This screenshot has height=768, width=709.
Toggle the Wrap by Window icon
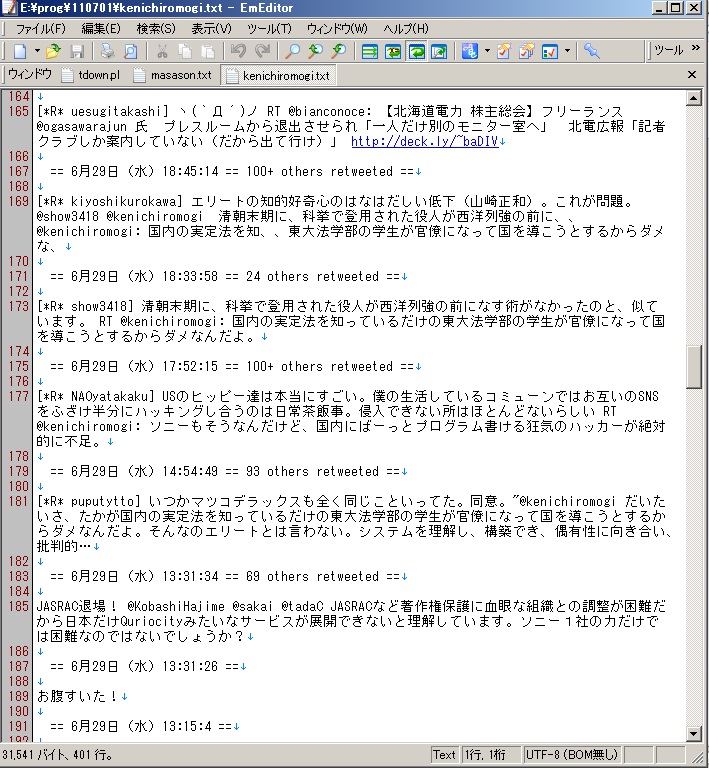pyautogui.click(x=416, y=51)
